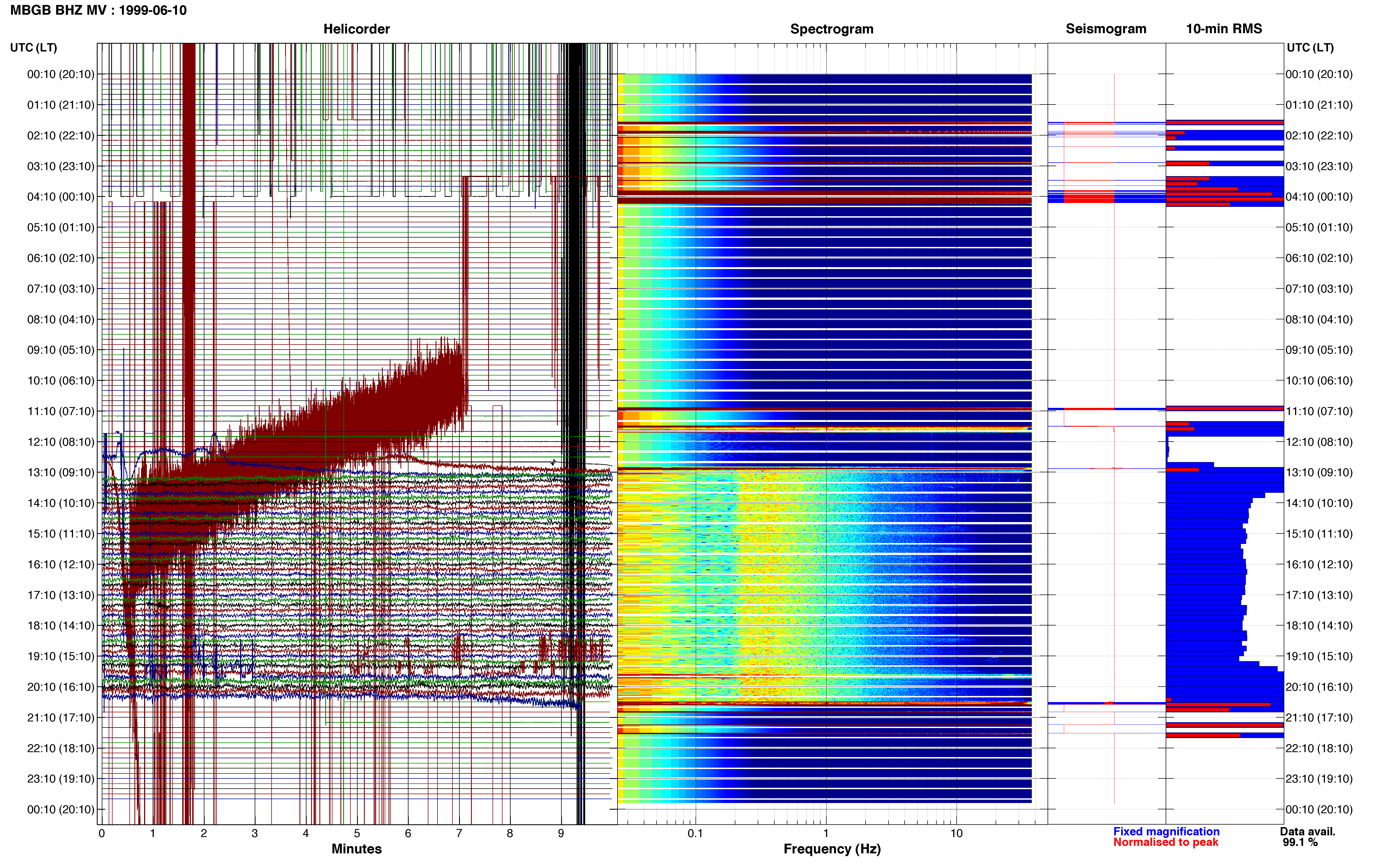Click the right '04:10 (00:10)' time label
This screenshot has height=868, width=1388.
tap(1319, 197)
